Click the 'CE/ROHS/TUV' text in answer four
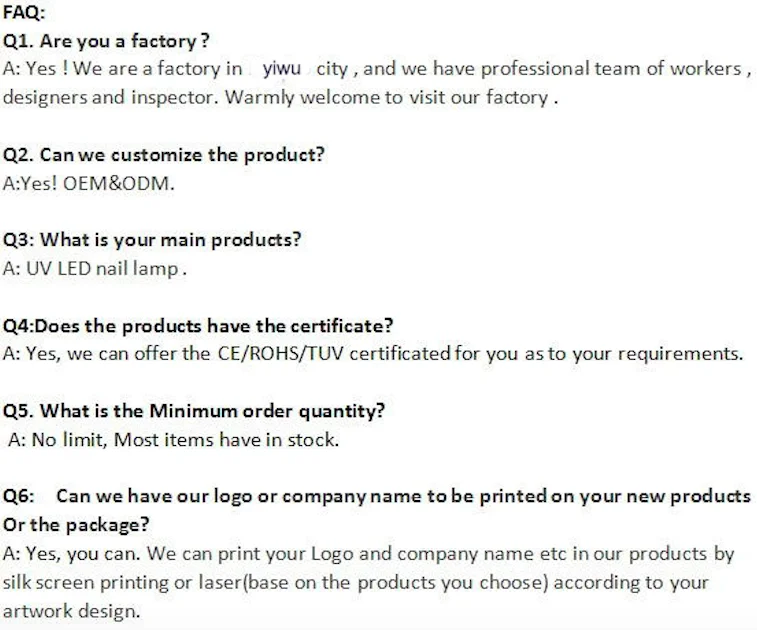The height and width of the screenshot is (630, 757). tap(280, 354)
